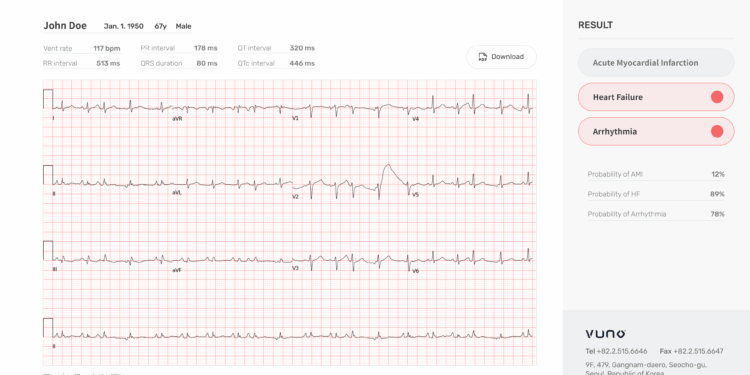This screenshot has height=375, width=750.
Task: Click the Probability of Arrhythmia label
Action: point(627,214)
